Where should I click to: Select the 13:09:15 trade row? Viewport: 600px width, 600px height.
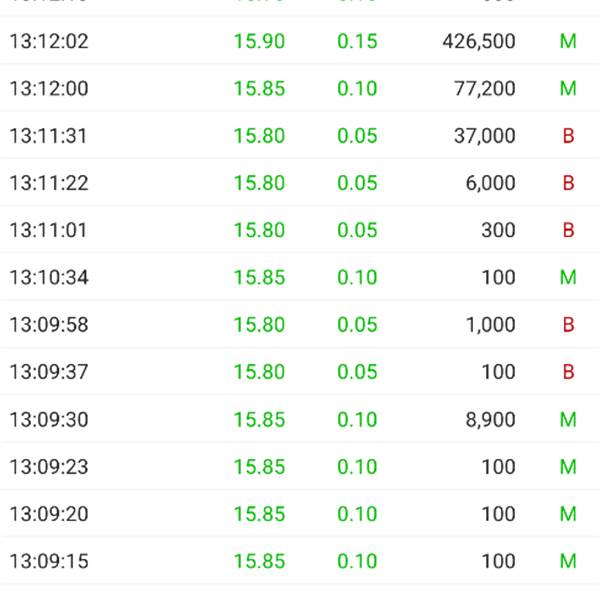pyautogui.click(x=300, y=561)
